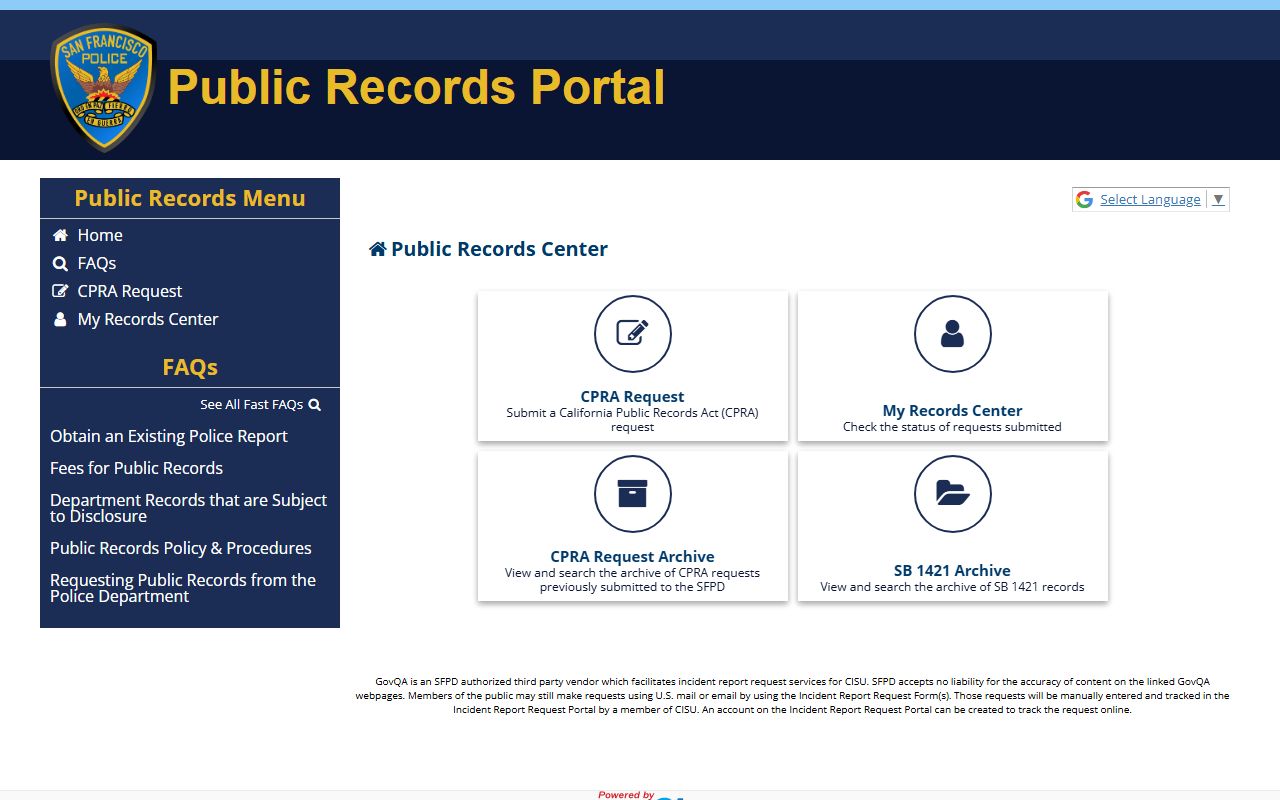Image resolution: width=1280 pixels, height=800 pixels.
Task: Click the Select Language link
Action: 1150,200
